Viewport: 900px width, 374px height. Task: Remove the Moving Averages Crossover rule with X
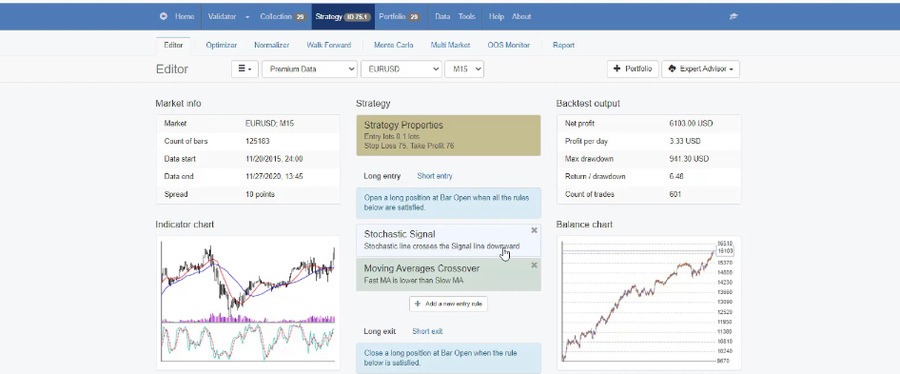click(534, 265)
